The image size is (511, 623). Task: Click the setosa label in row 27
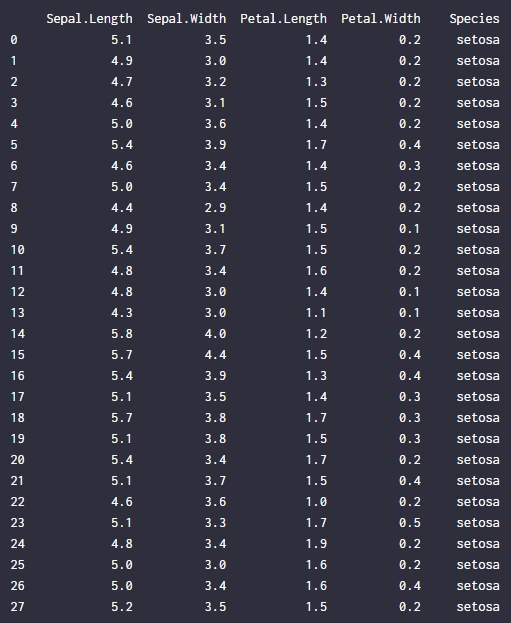tap(478, 607)
